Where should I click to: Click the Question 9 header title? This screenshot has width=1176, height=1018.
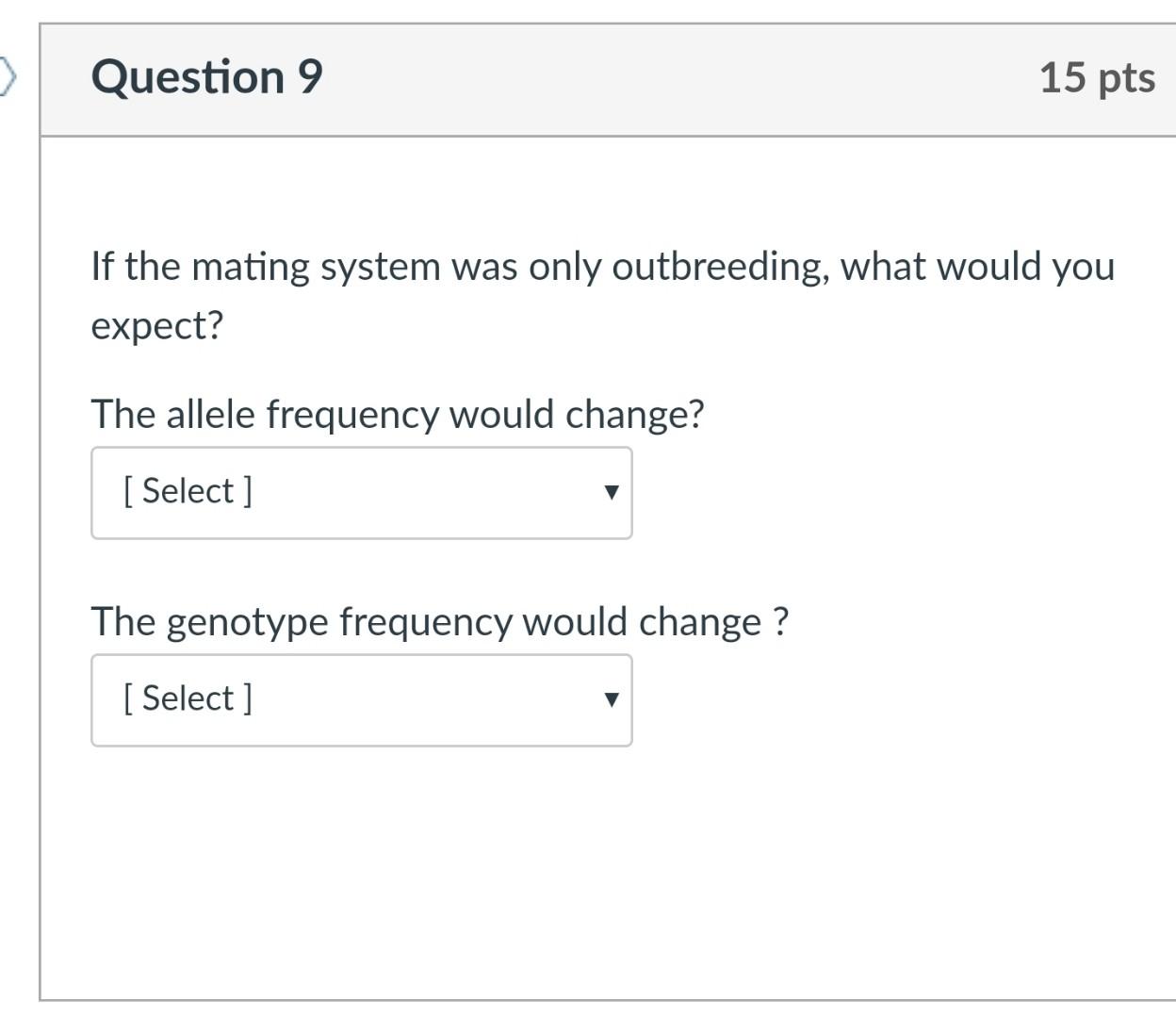[209, 77]
